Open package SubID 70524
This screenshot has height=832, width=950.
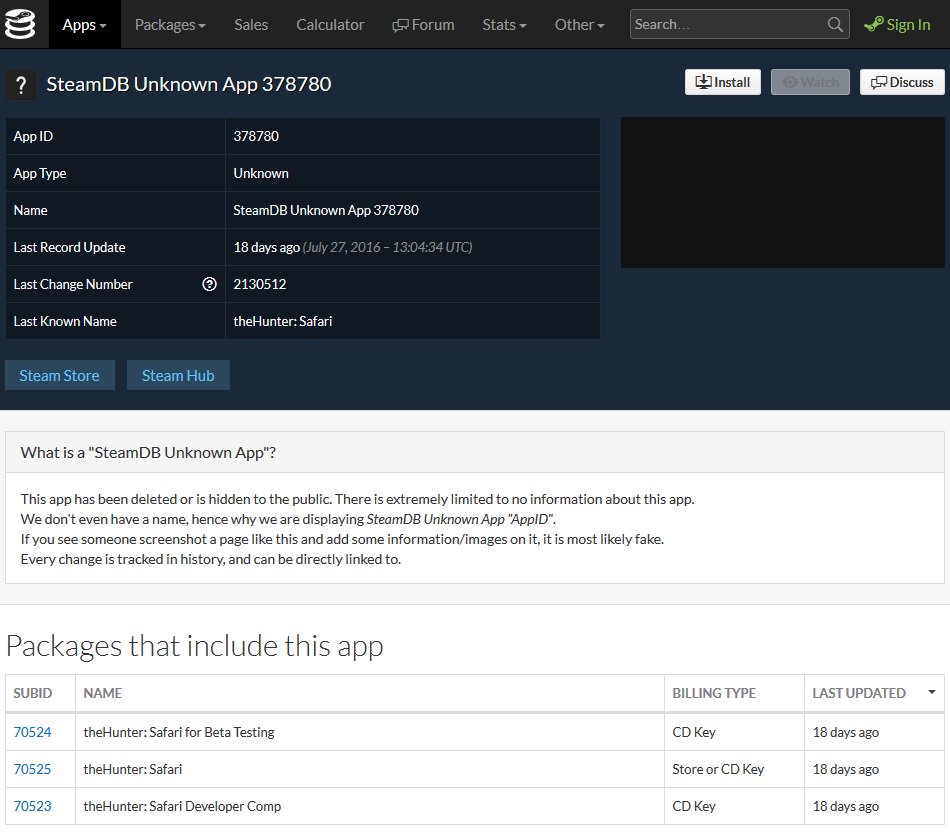point(32,732)
